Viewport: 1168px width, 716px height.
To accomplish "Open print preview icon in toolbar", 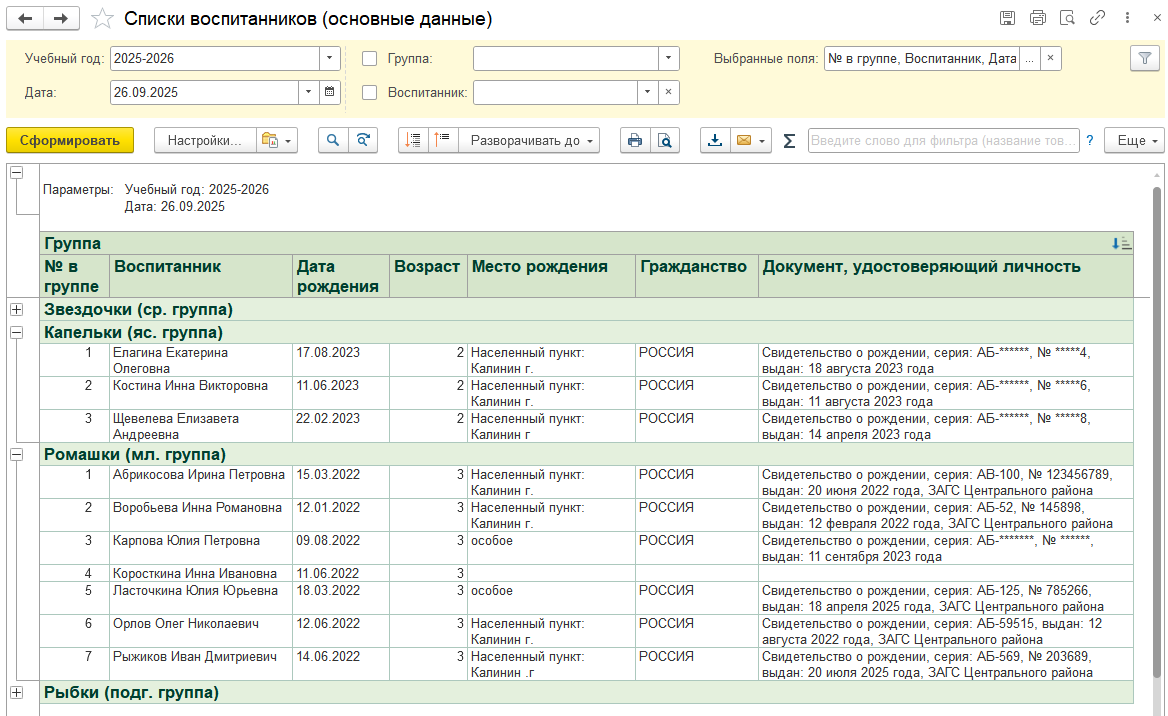I will pos(664,141).
